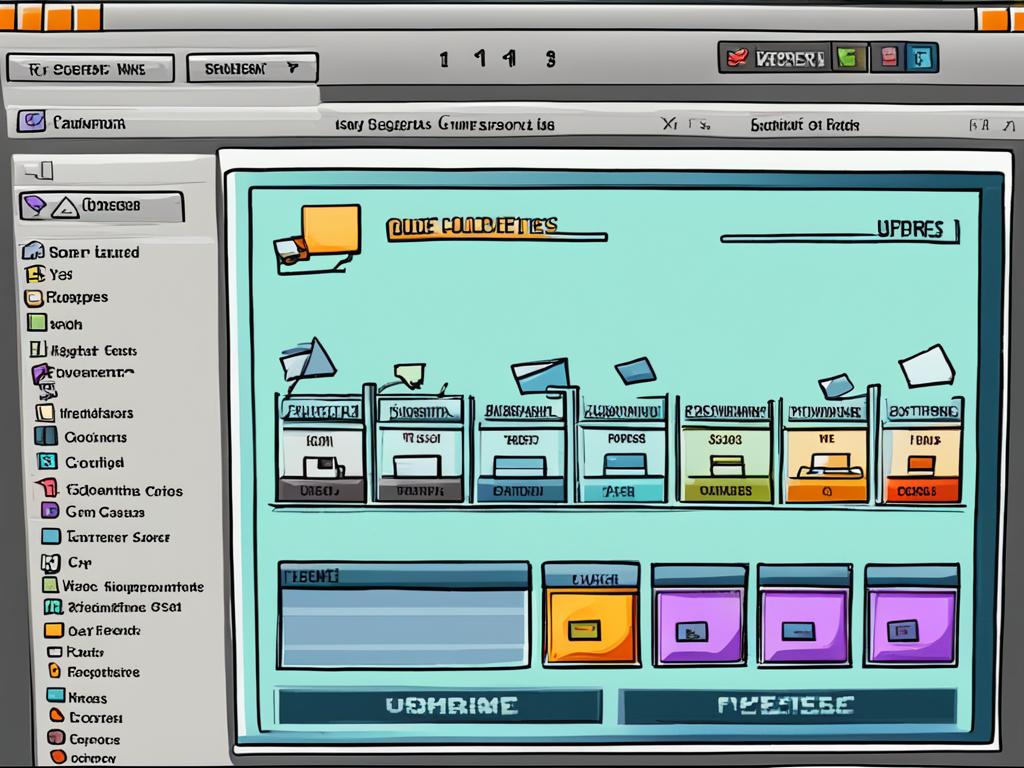Click the icon beside Cyp in sidebar
This screenshot has height=768, width=1024.
coord(50,562)
